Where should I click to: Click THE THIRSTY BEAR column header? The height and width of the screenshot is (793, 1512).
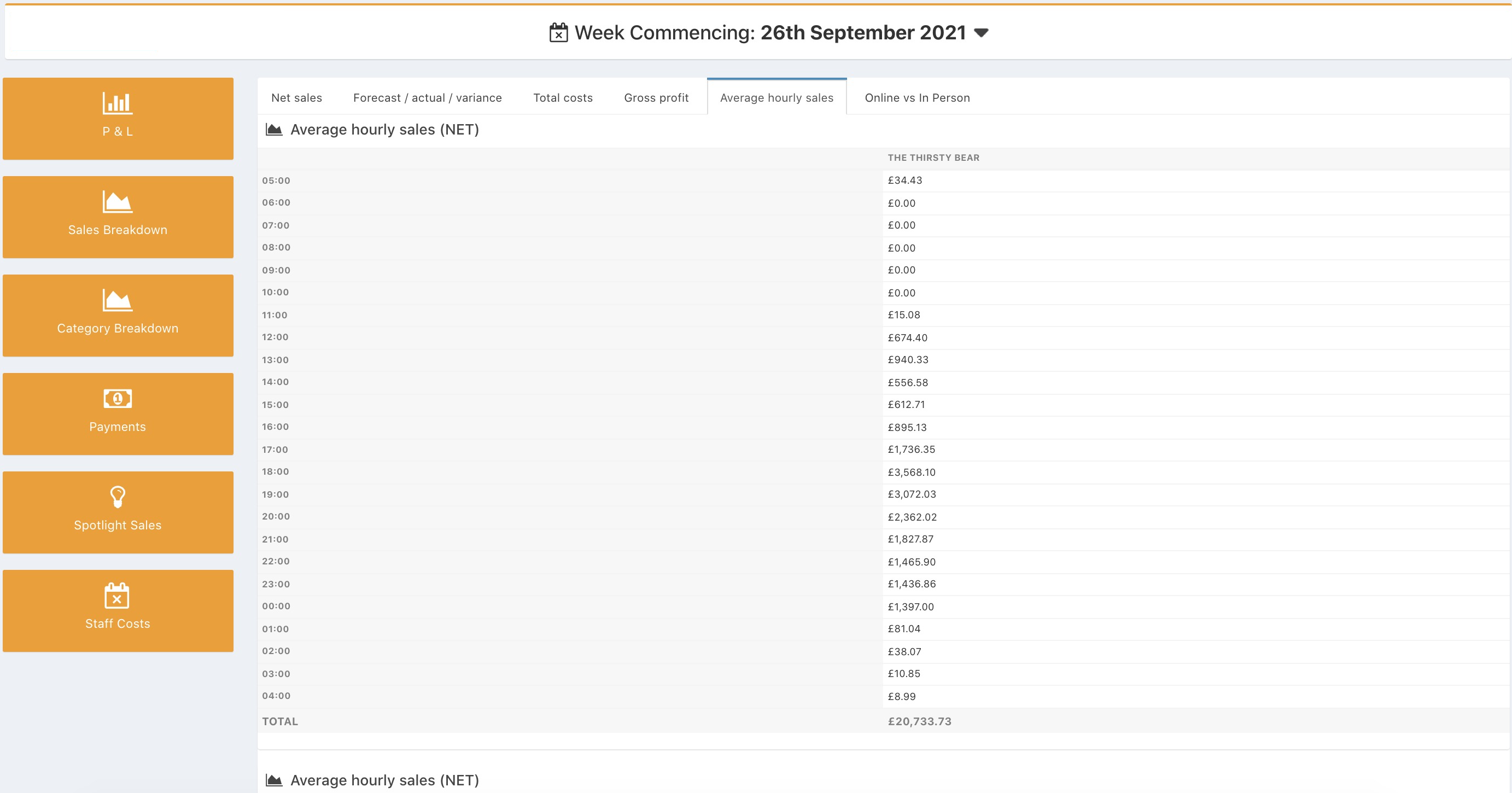pos(933,158)
